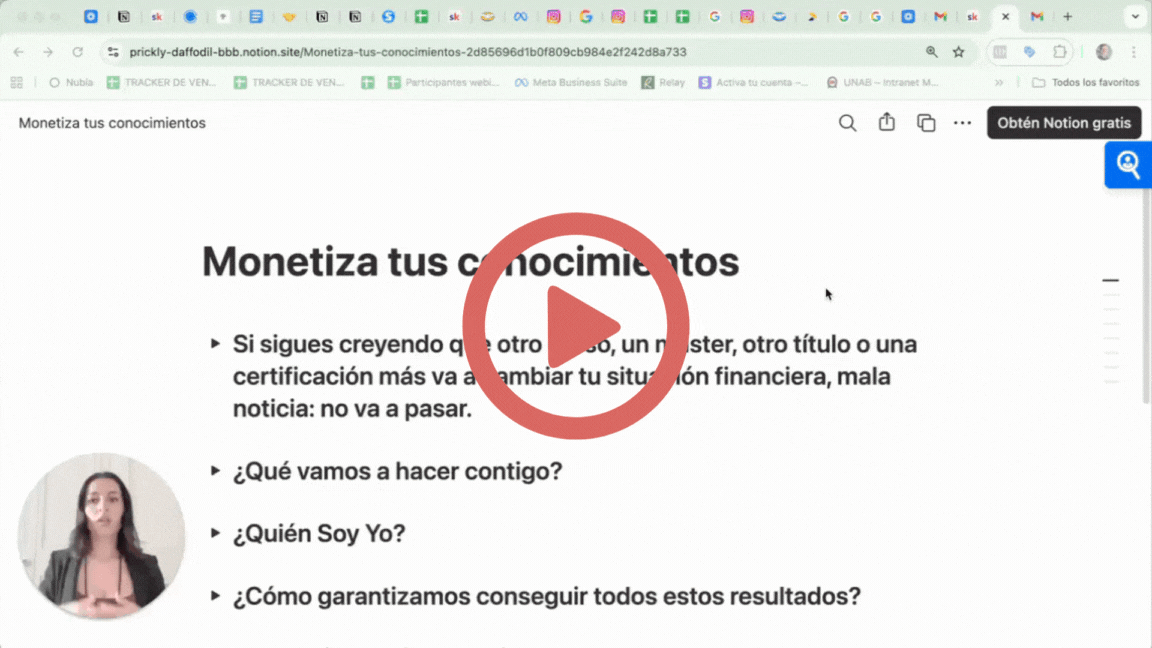Viewport: 1152px width, 648px height.
Task: Open the Relay bookmark
Action: coord(663,82)
